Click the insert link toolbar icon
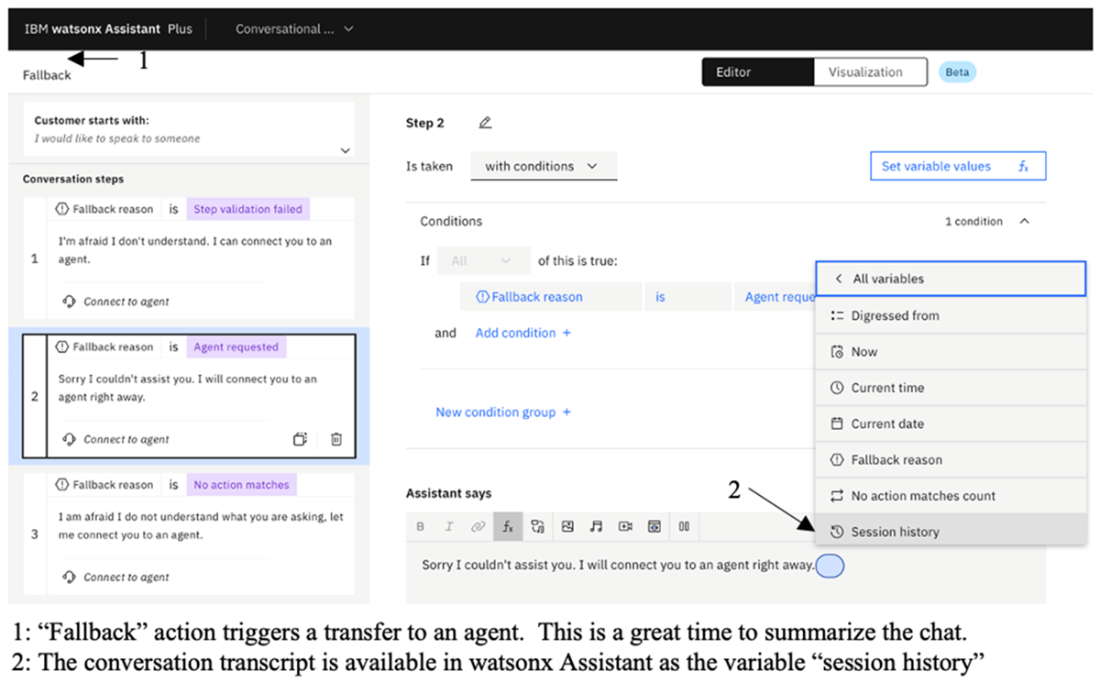This screenshot has width=1100, height=682. tap(478, 526)
